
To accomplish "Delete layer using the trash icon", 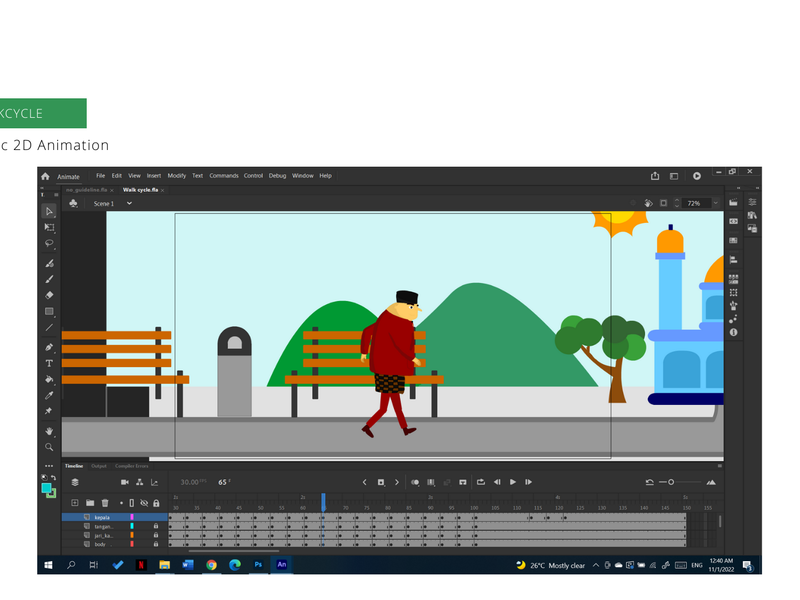I will click(x=104, y=502).
